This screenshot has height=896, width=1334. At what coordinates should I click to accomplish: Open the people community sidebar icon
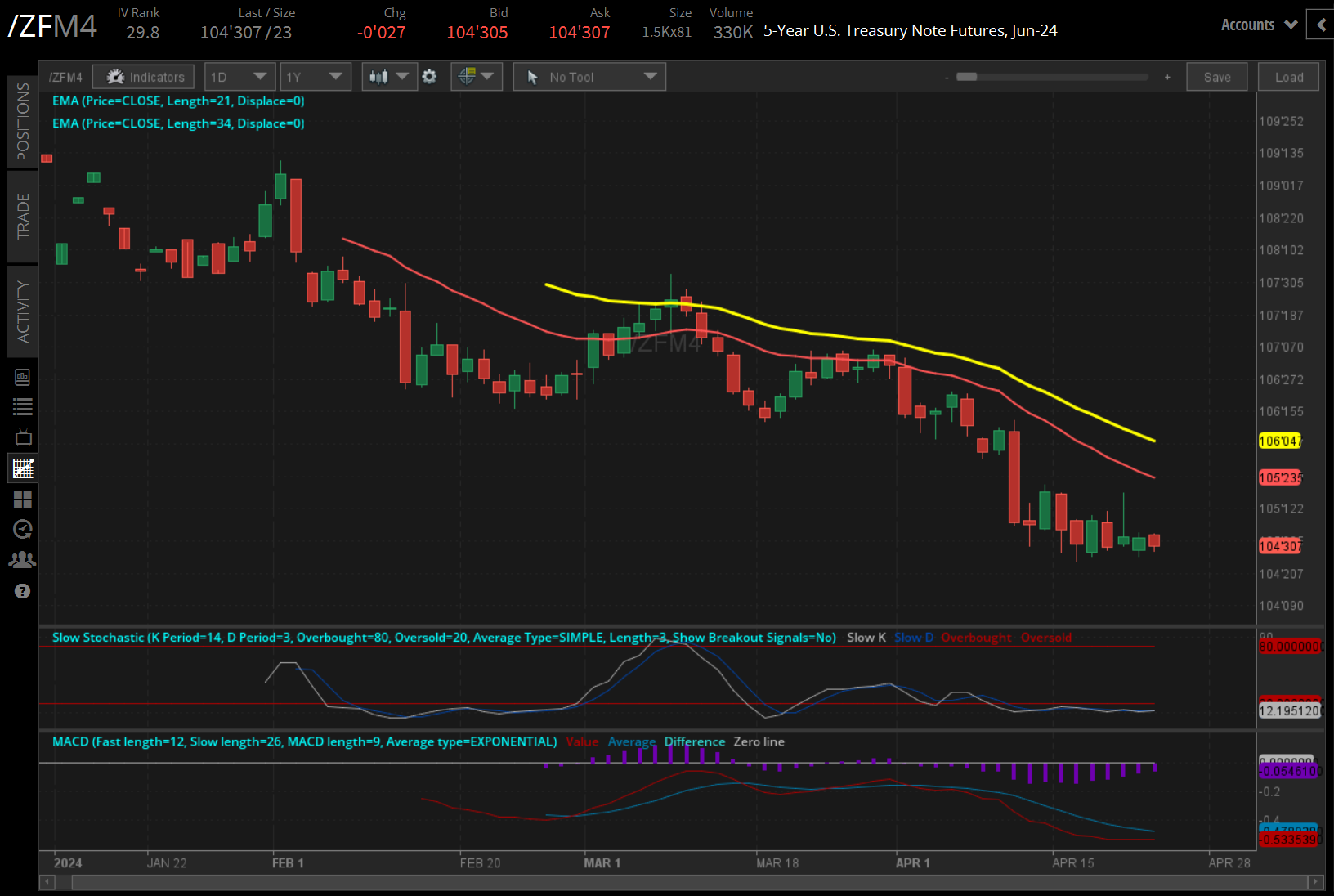click(x=23, y=560)
